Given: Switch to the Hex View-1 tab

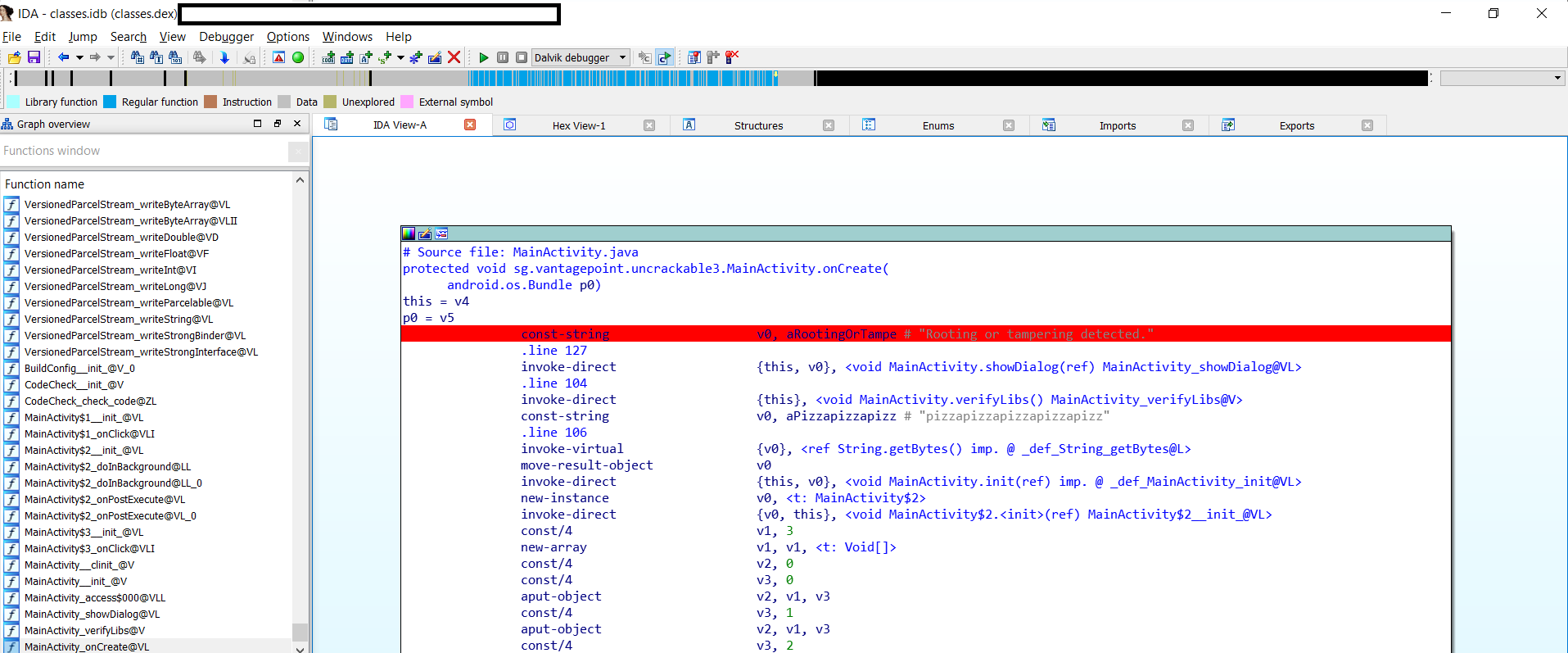Looking at the screenshot, I should [579, 125].
